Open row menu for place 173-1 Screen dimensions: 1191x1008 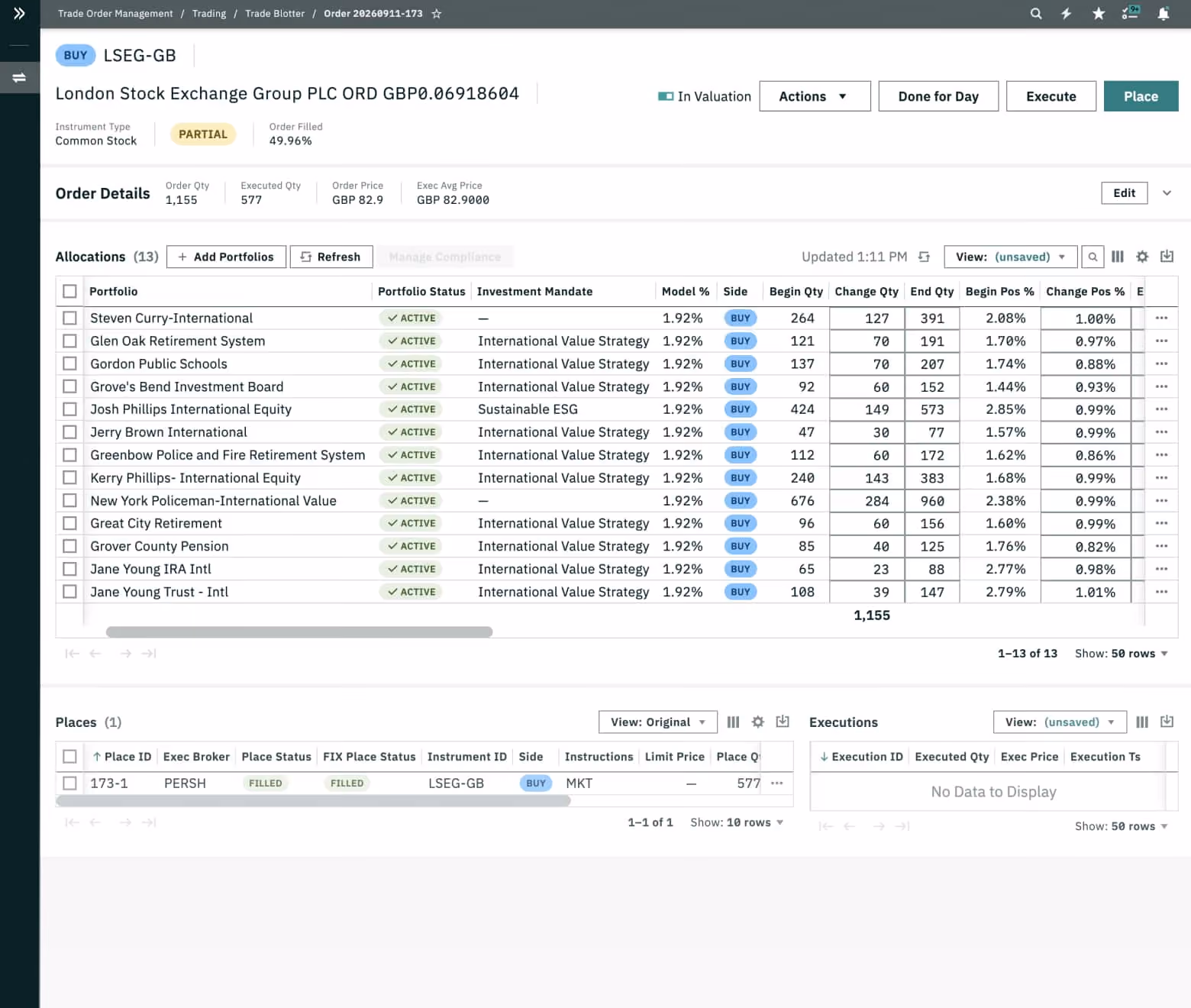tap(776, 783)
